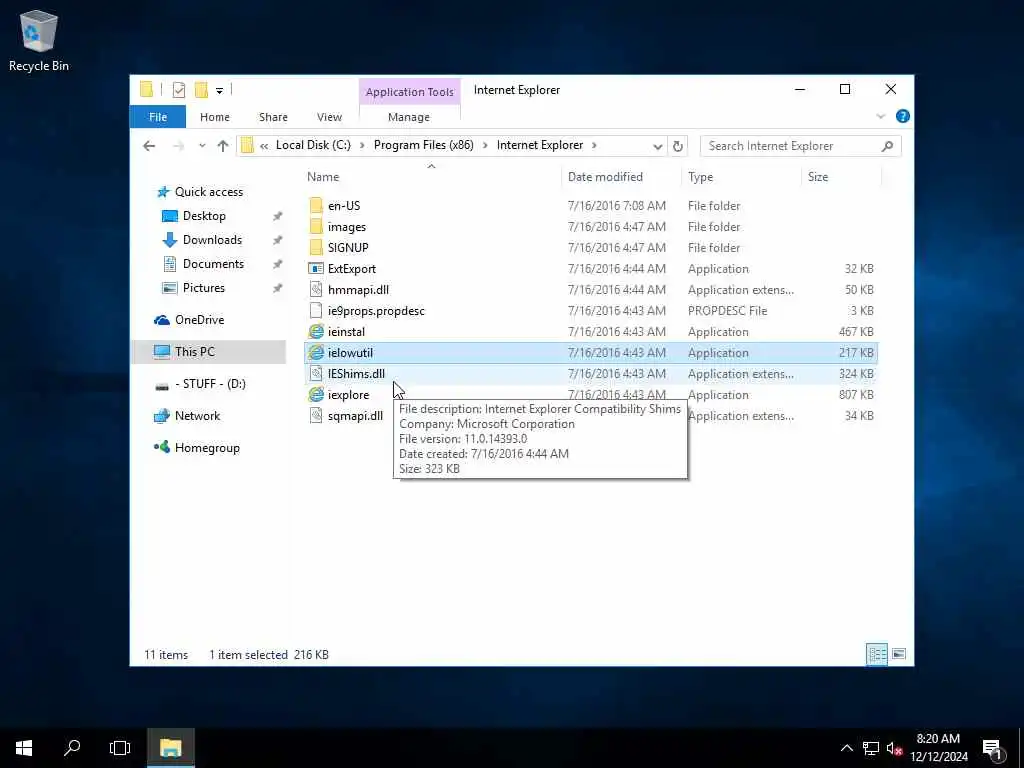Open the Windows Start menu
The width and height of the screenshot is (1024, 768).
(x=24, y=748)
